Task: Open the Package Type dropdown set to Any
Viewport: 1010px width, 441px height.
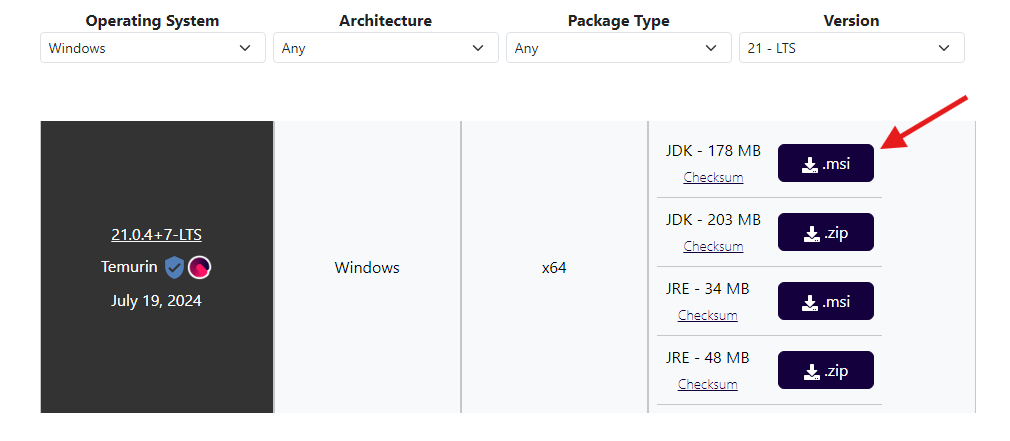Action: point(618,48)
